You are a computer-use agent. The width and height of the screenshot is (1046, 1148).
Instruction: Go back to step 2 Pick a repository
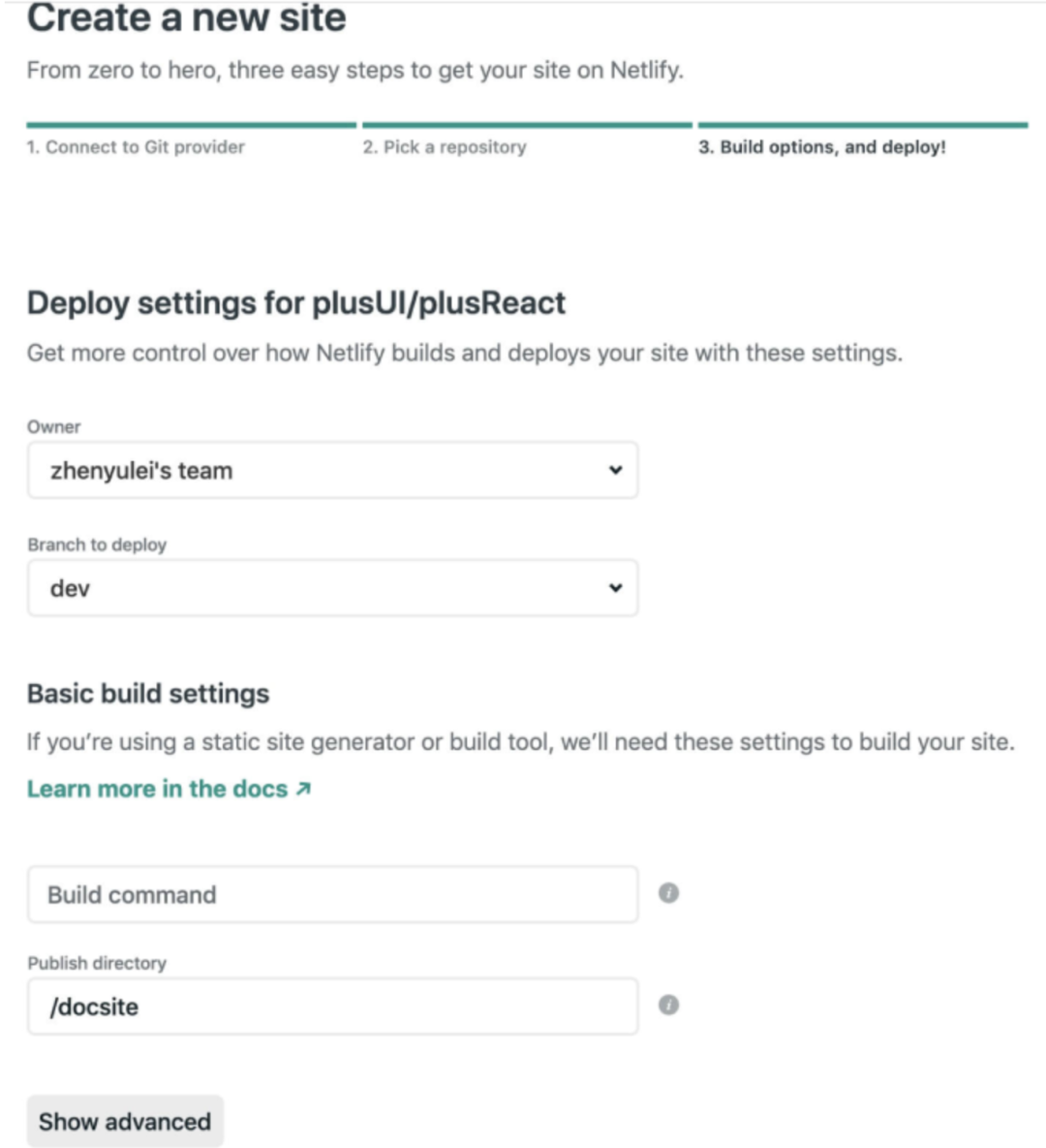[x=445, y=147]
